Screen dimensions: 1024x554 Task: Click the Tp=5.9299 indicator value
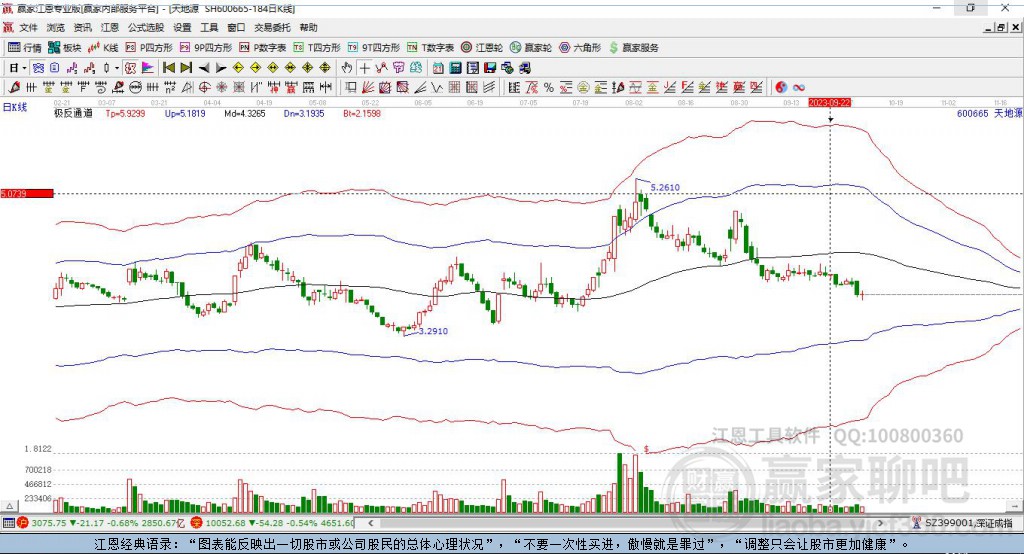tap(125, 113)
